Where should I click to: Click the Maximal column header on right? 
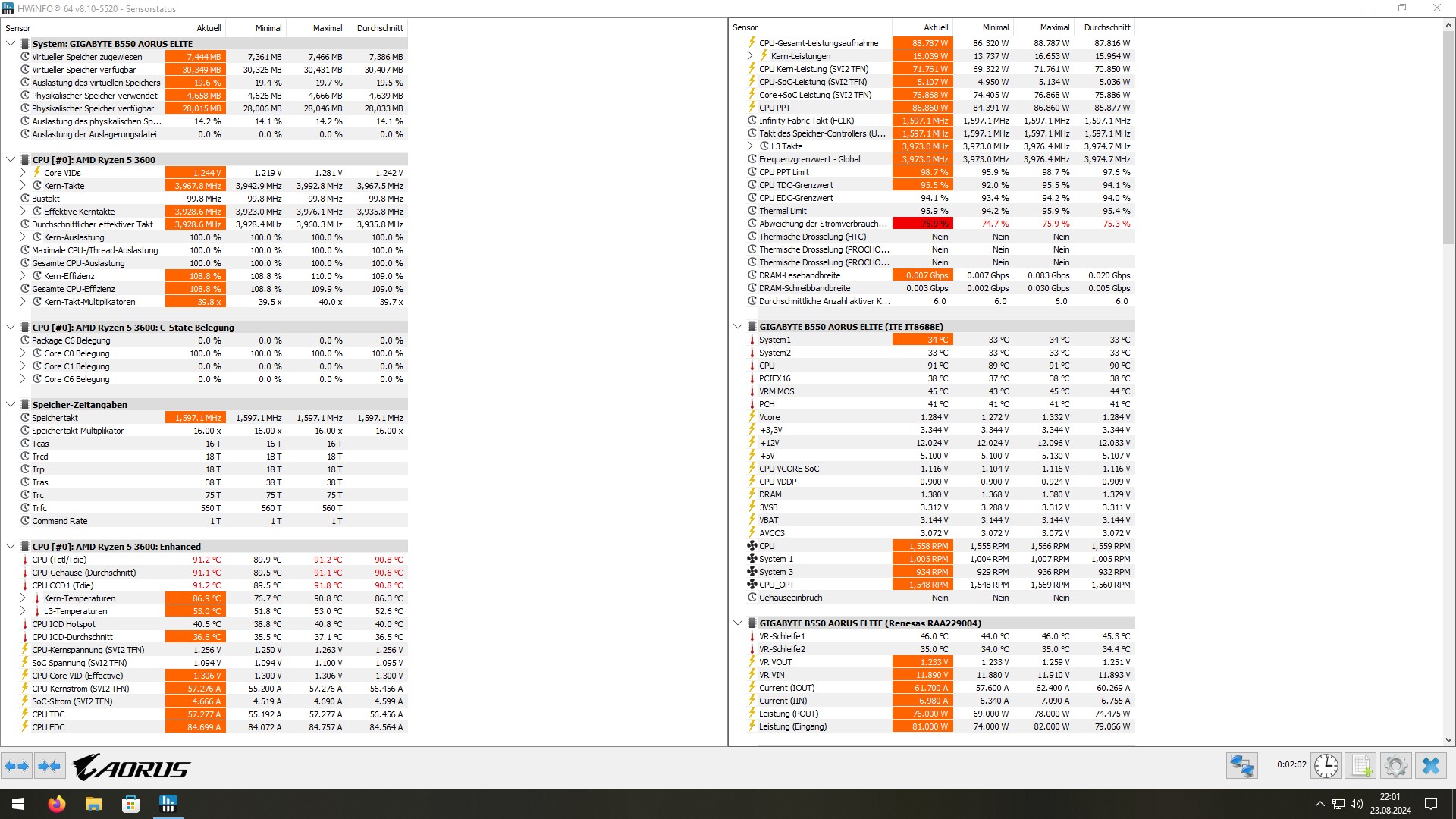click(1054, 27)
